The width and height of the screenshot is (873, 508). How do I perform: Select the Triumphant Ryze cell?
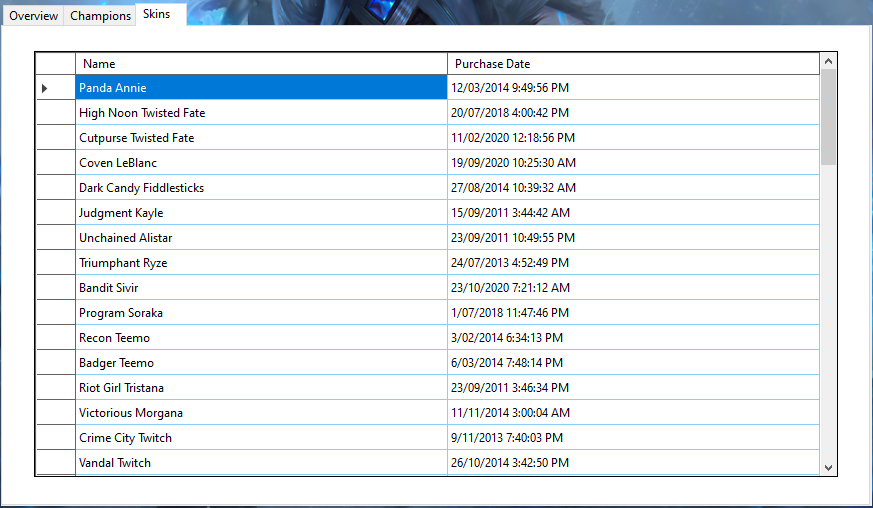[x=261, y=263]
